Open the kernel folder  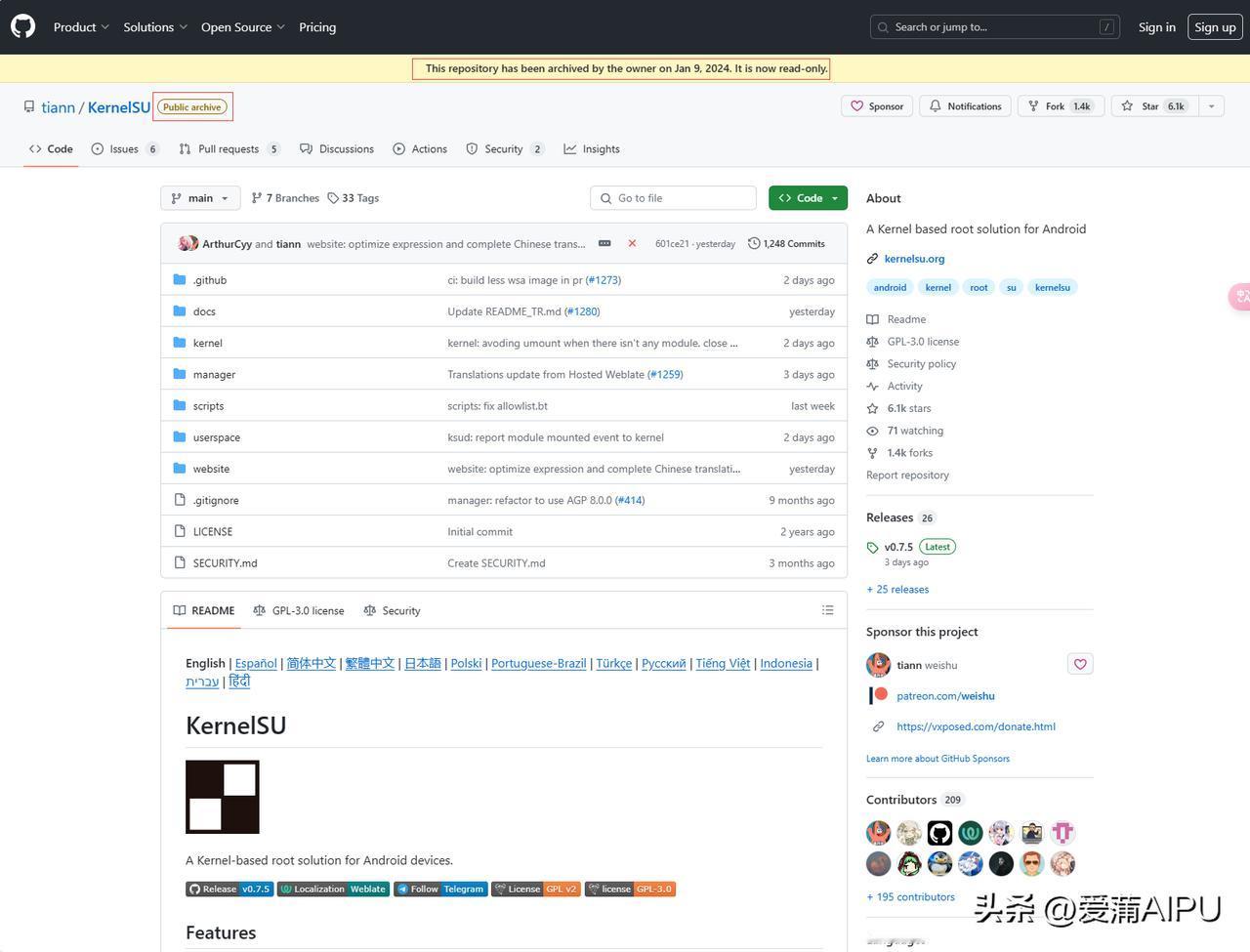coord(208,343)
